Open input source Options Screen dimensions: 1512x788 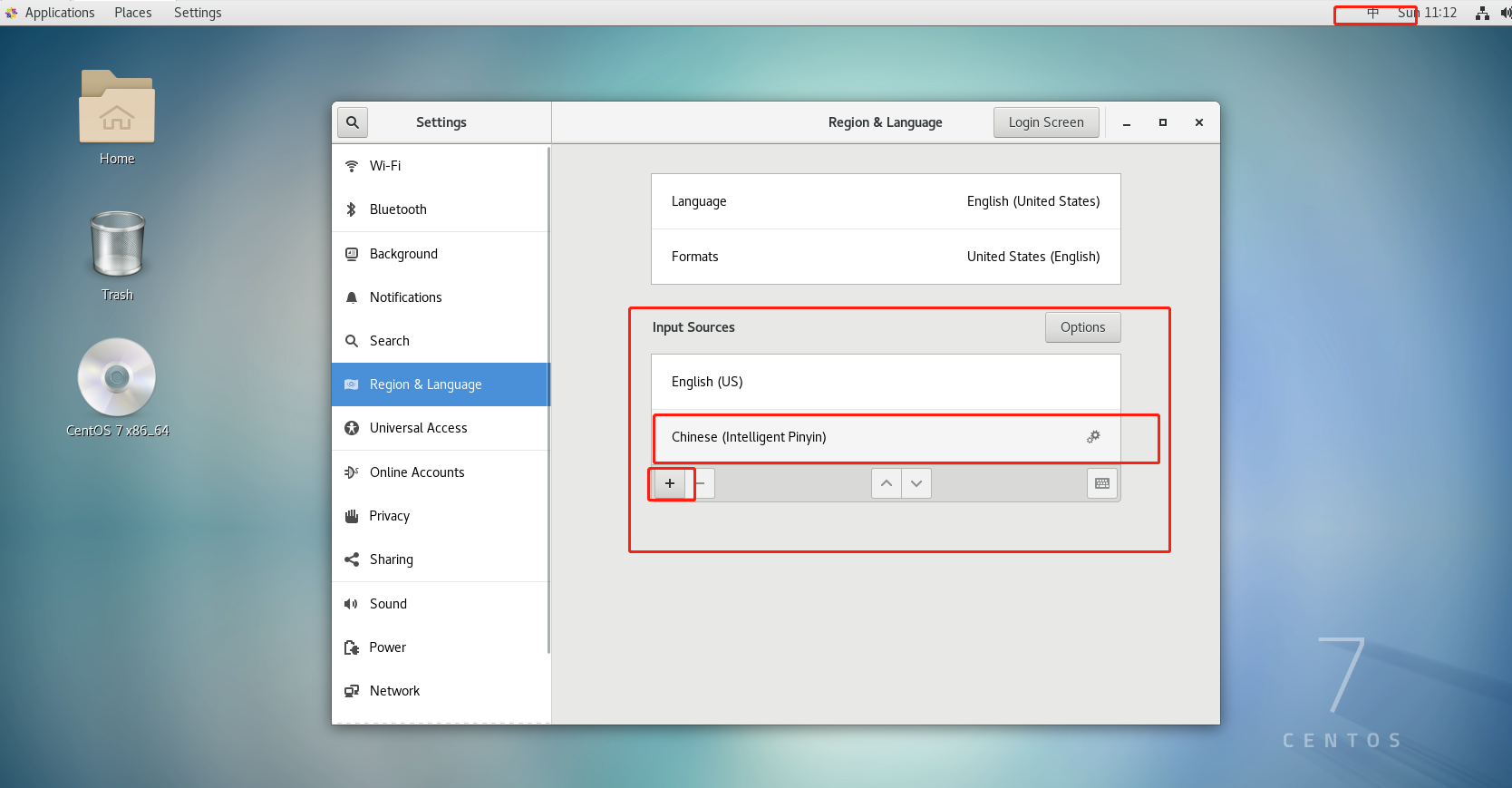[1082, 327]
